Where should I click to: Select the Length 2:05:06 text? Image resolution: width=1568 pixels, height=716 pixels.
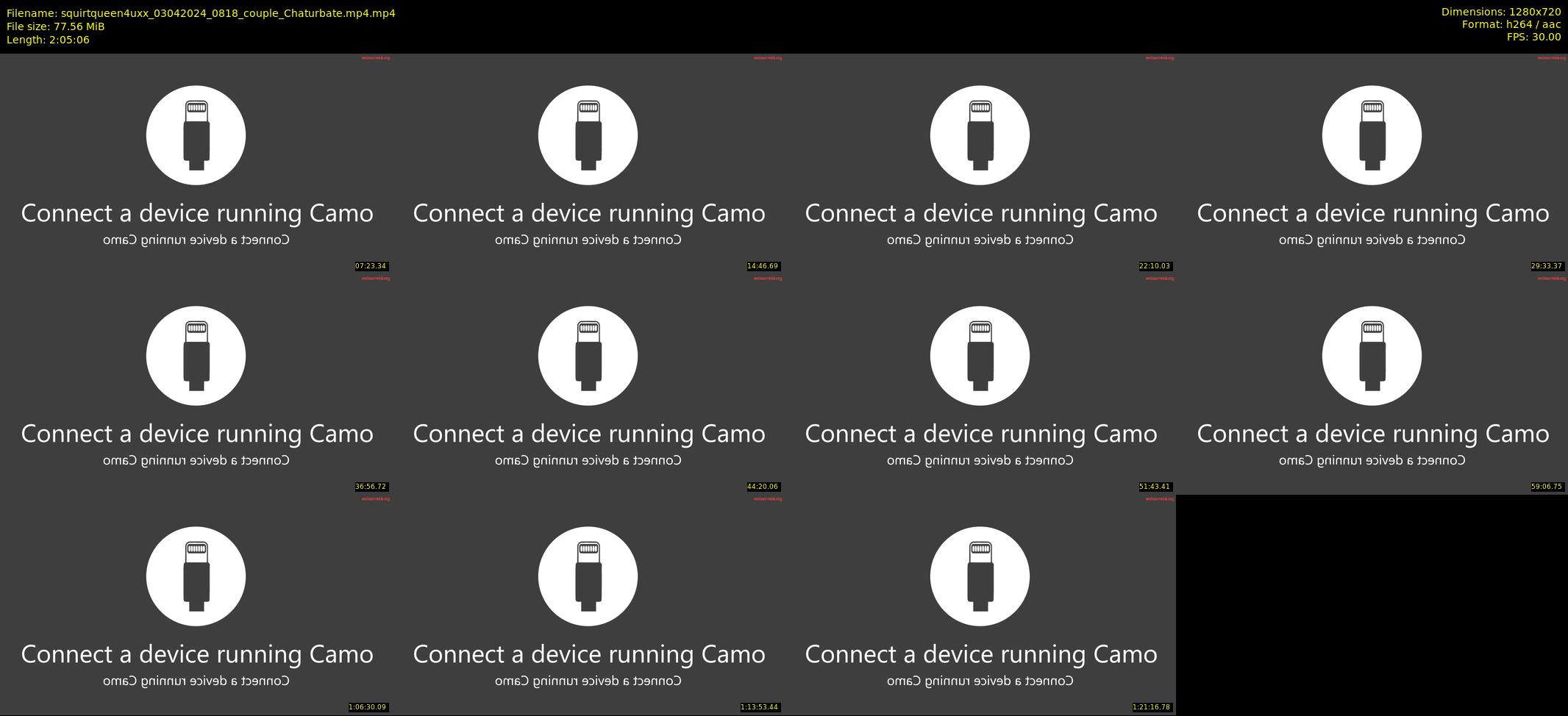click(x=48, y=40)
